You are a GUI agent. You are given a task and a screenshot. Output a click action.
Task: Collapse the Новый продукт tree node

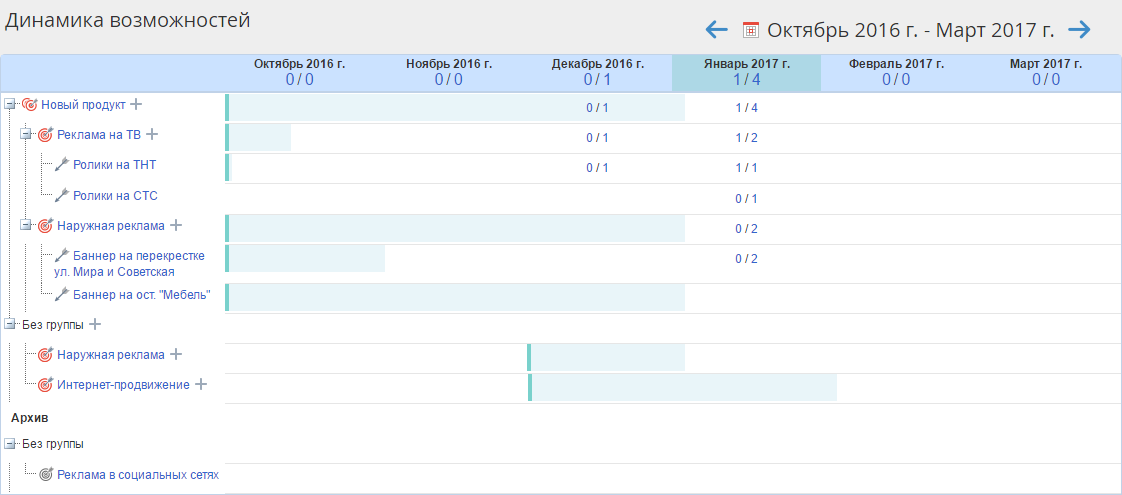click(10, 104)
